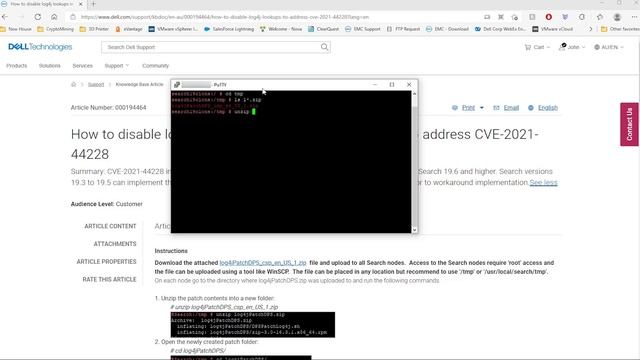This screenshot has width=640, height=360.
Task: Open the AU/EN region dropdown
Action: coord(609,47)
